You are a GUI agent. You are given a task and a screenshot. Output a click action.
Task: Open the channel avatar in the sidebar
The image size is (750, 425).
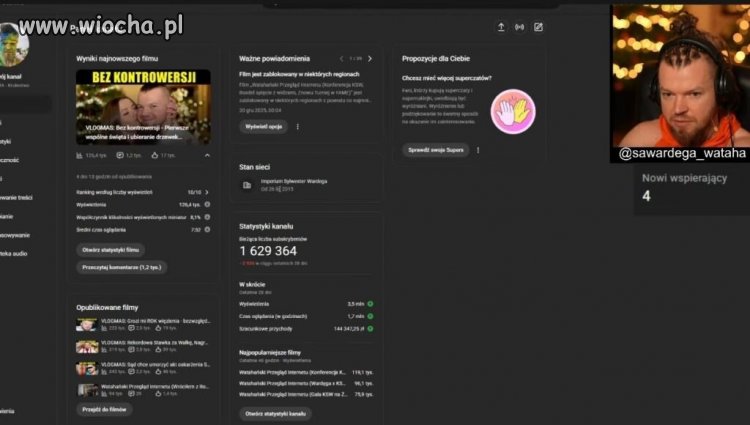coord(13,45)
